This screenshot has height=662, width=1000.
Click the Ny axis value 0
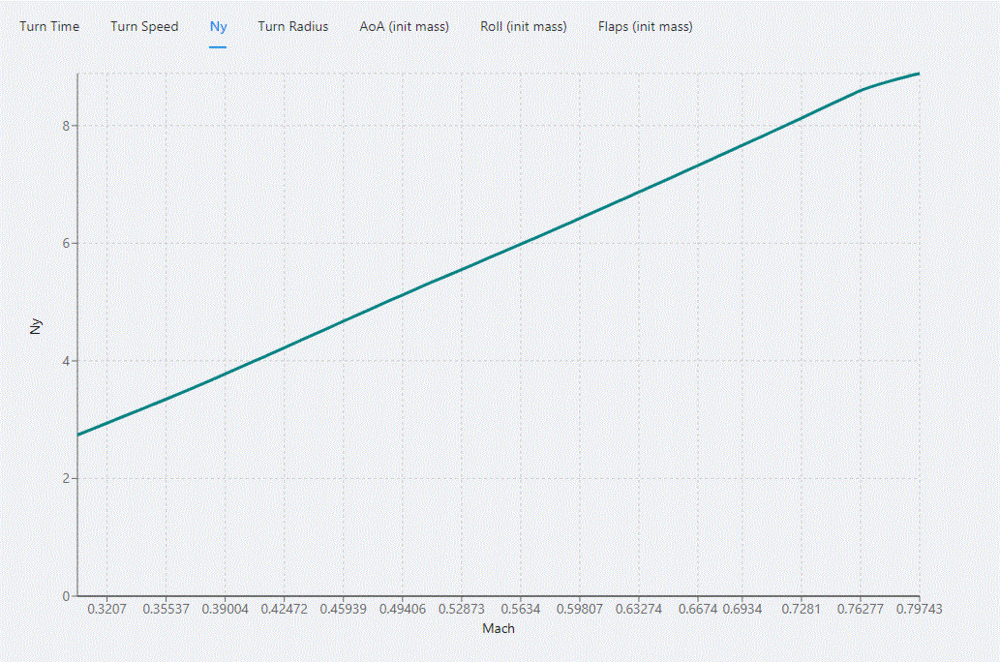66,596
